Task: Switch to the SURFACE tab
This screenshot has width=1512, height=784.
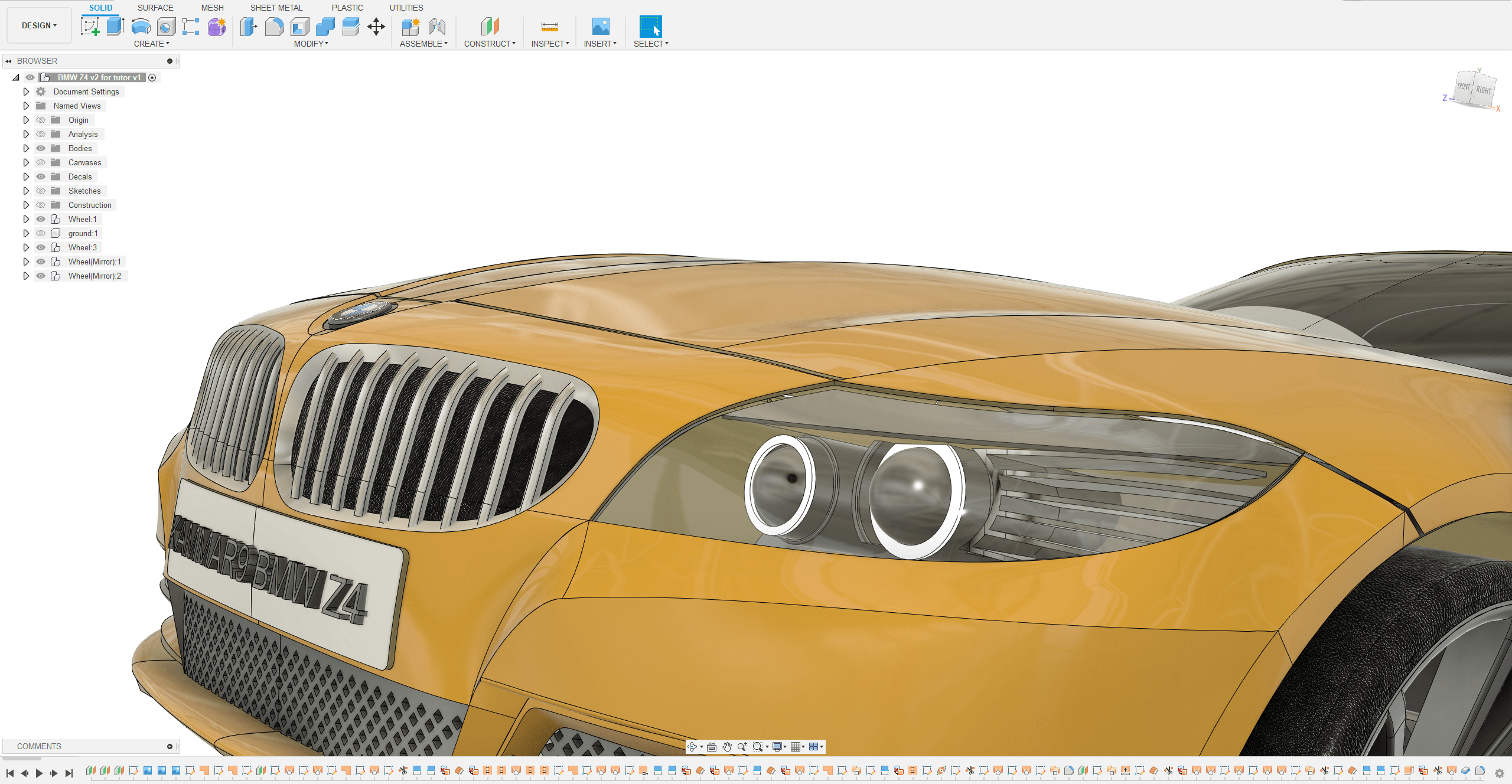Action: click(155, 8)
